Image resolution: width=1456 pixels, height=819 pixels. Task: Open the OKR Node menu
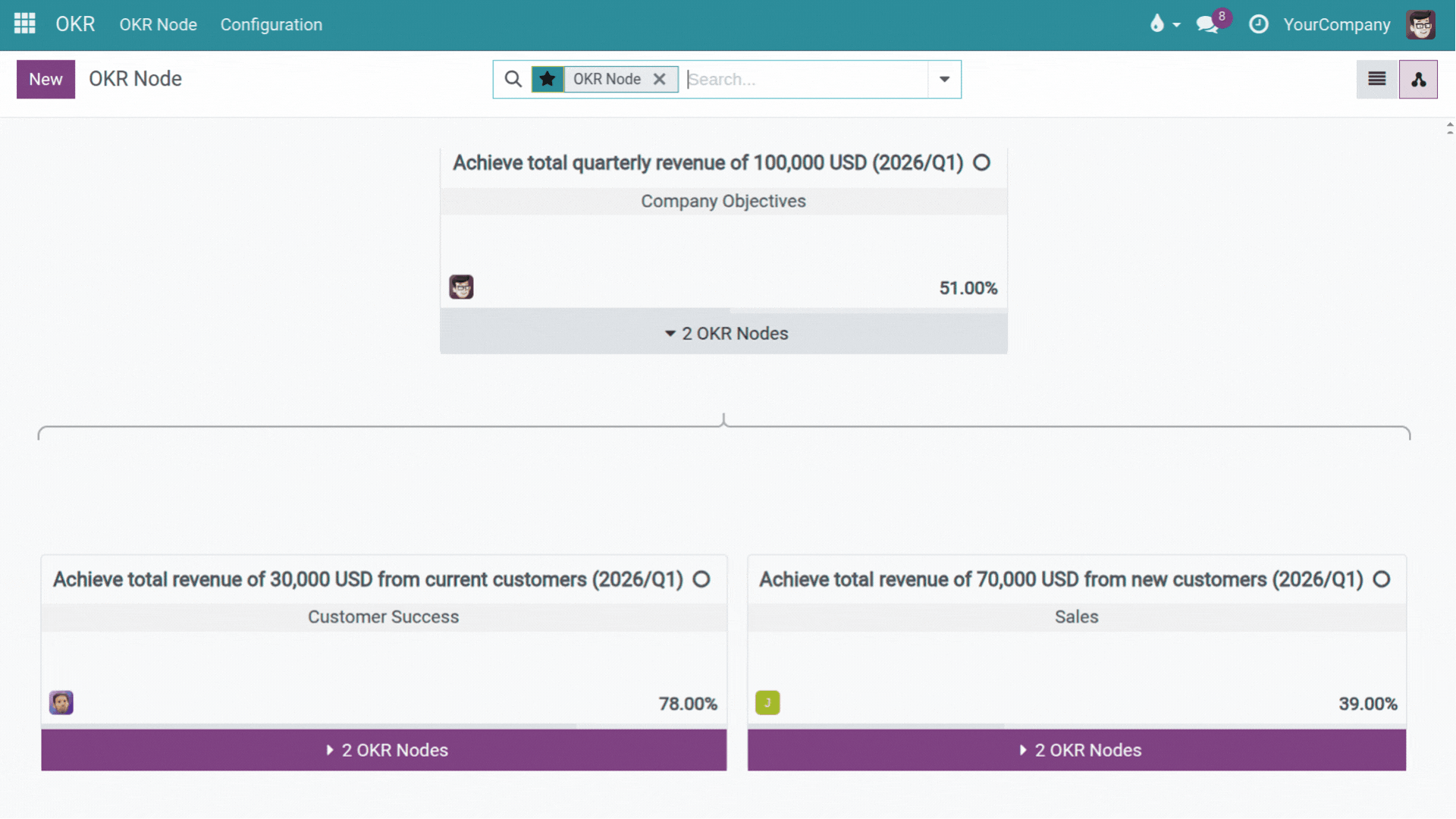pyautogui.click(x=158, y=24)
